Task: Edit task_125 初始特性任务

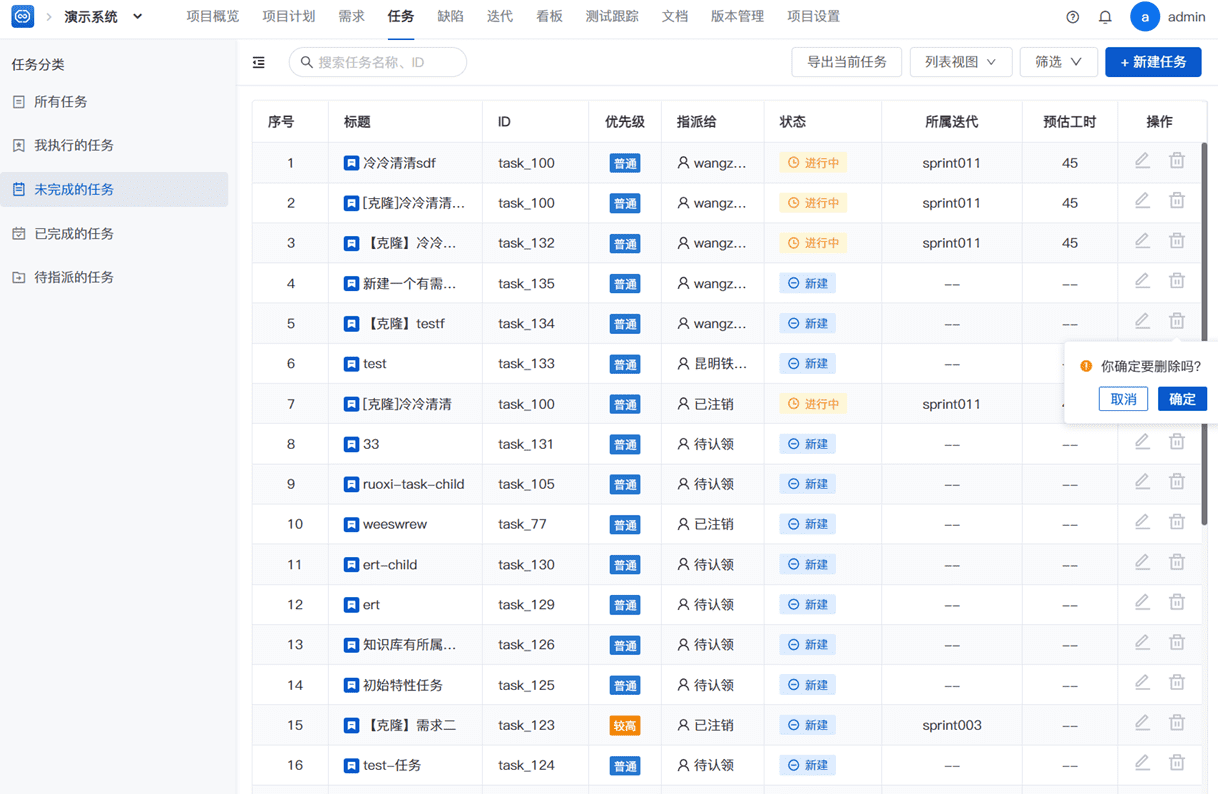Action: click(x=1142, y=682)
